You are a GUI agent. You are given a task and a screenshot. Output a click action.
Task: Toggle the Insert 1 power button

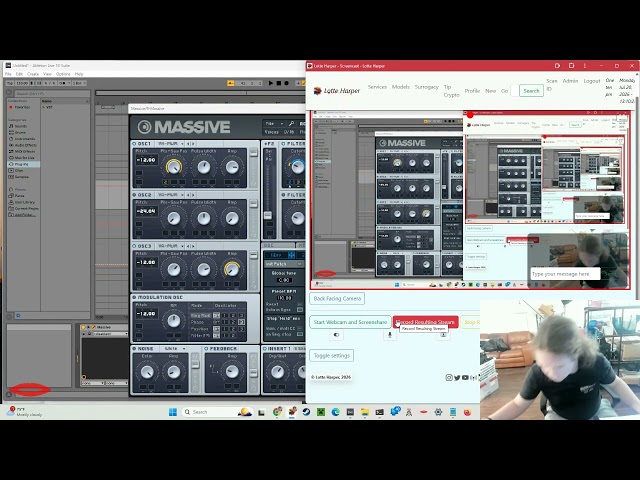(x=265, y=349)
